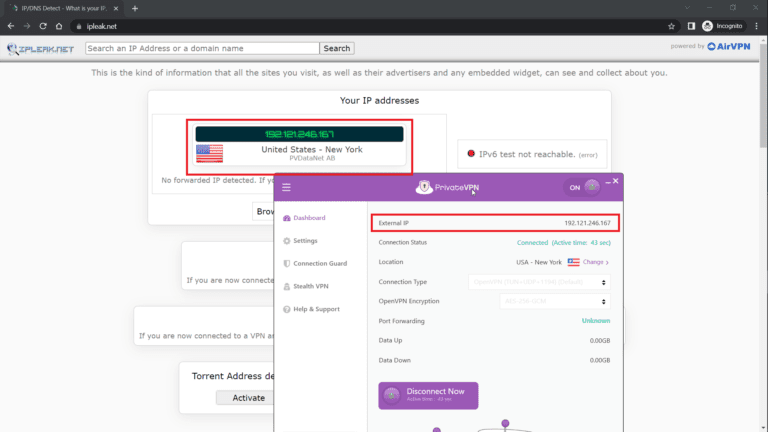
Task: Click the Data Up 0.00GB value
Action: (600, 340)
